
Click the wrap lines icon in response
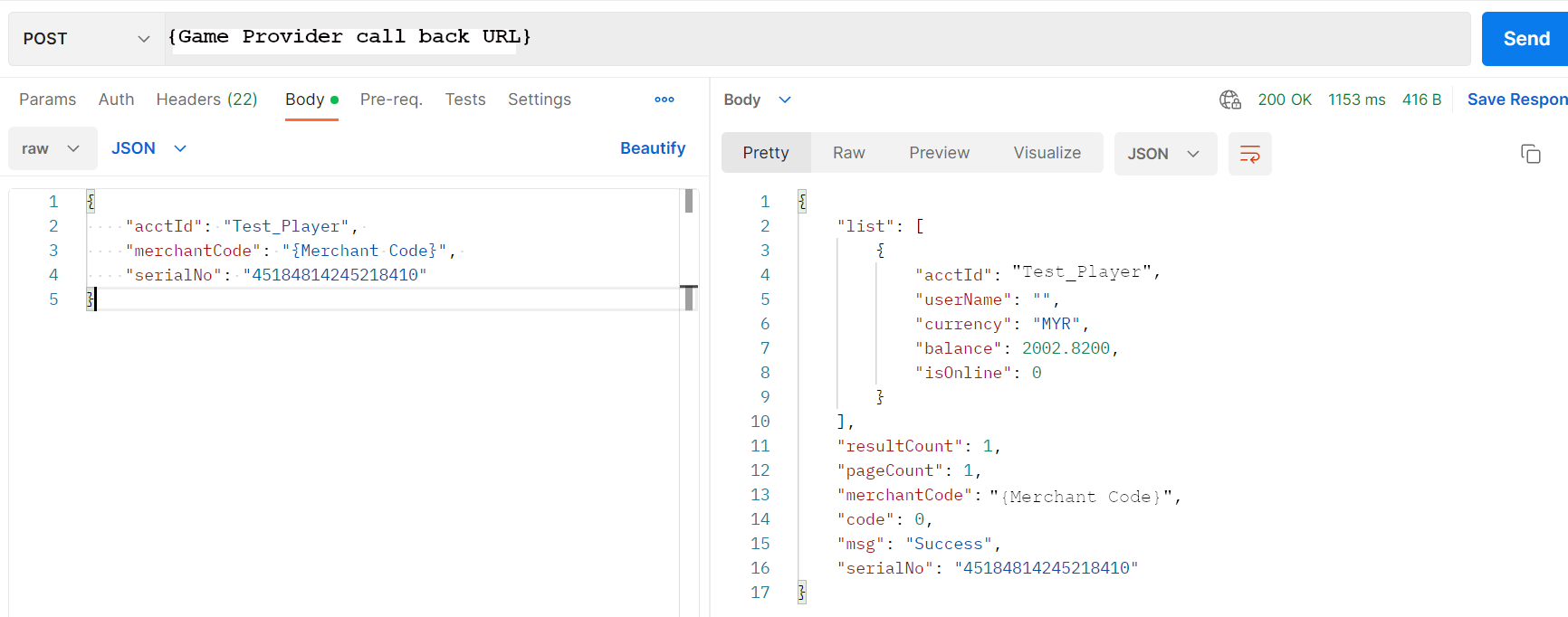[1249, 154]
